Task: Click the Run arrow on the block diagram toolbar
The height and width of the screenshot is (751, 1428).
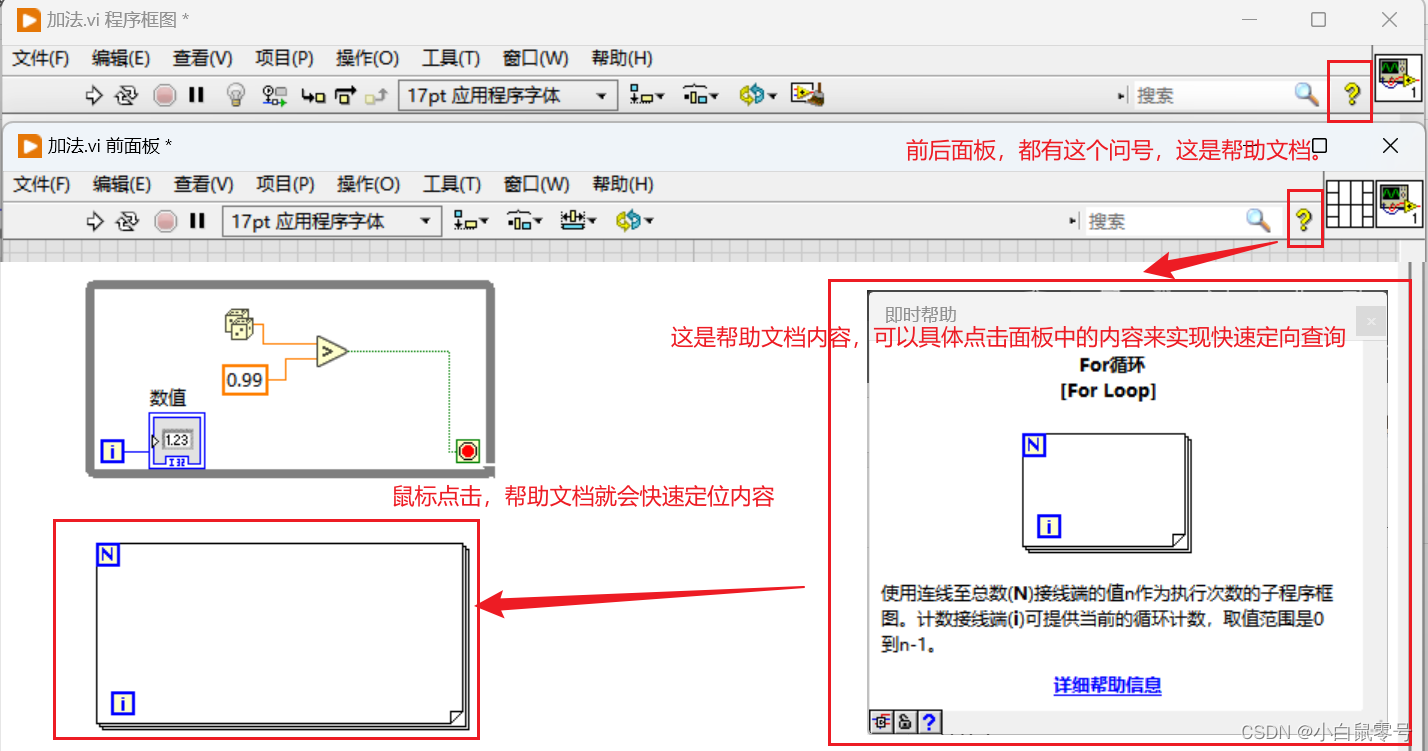Action: (95, 94)
